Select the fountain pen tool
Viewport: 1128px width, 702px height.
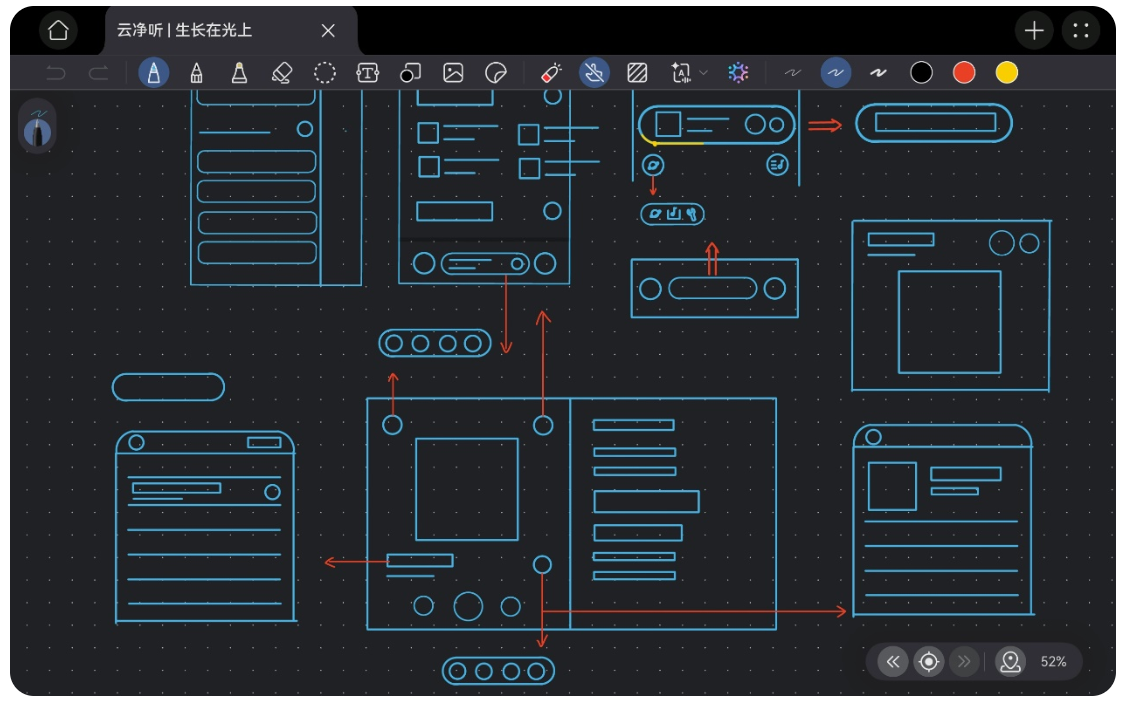153,73
